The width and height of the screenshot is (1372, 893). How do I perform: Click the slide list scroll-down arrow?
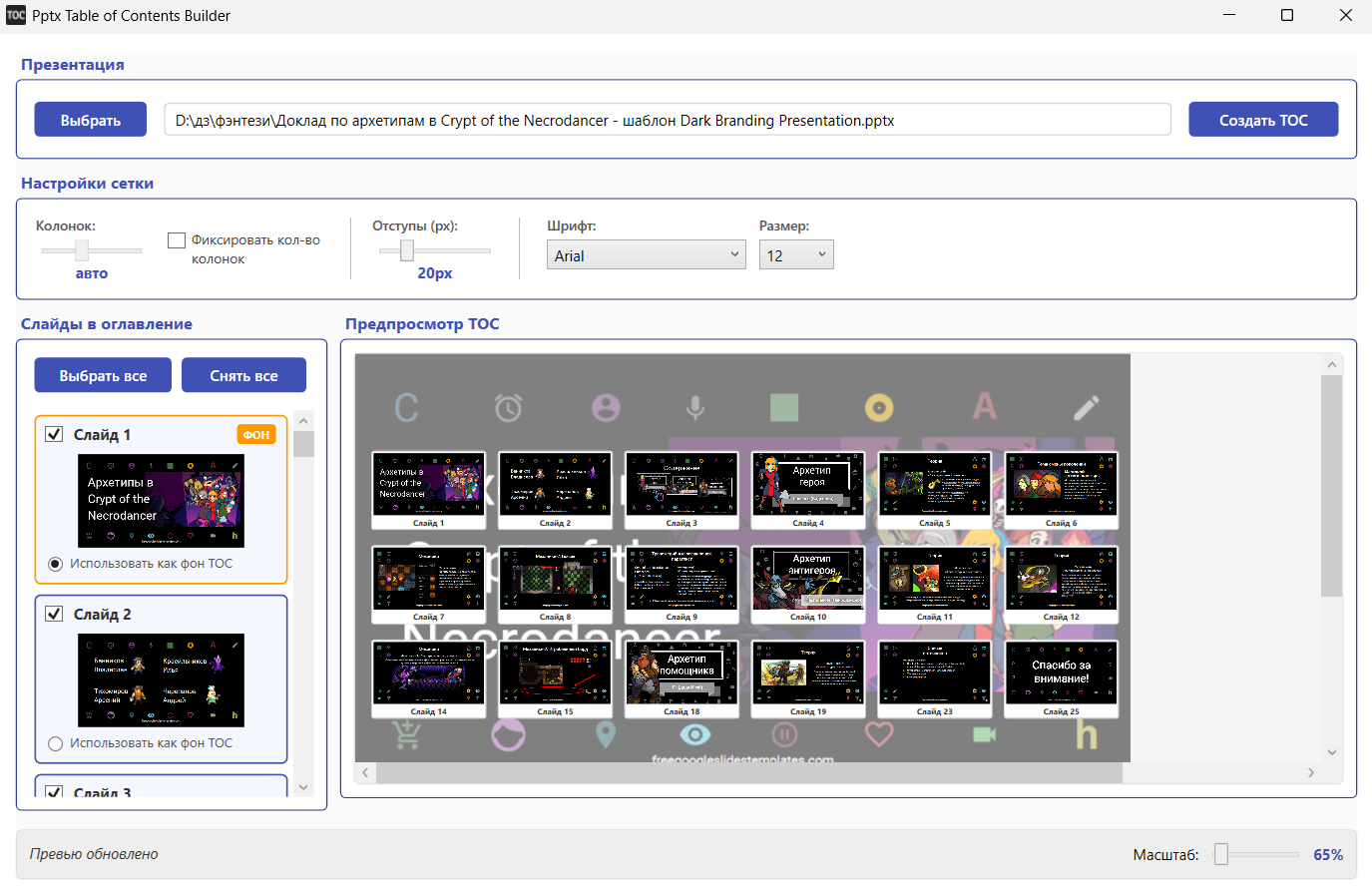304,787
